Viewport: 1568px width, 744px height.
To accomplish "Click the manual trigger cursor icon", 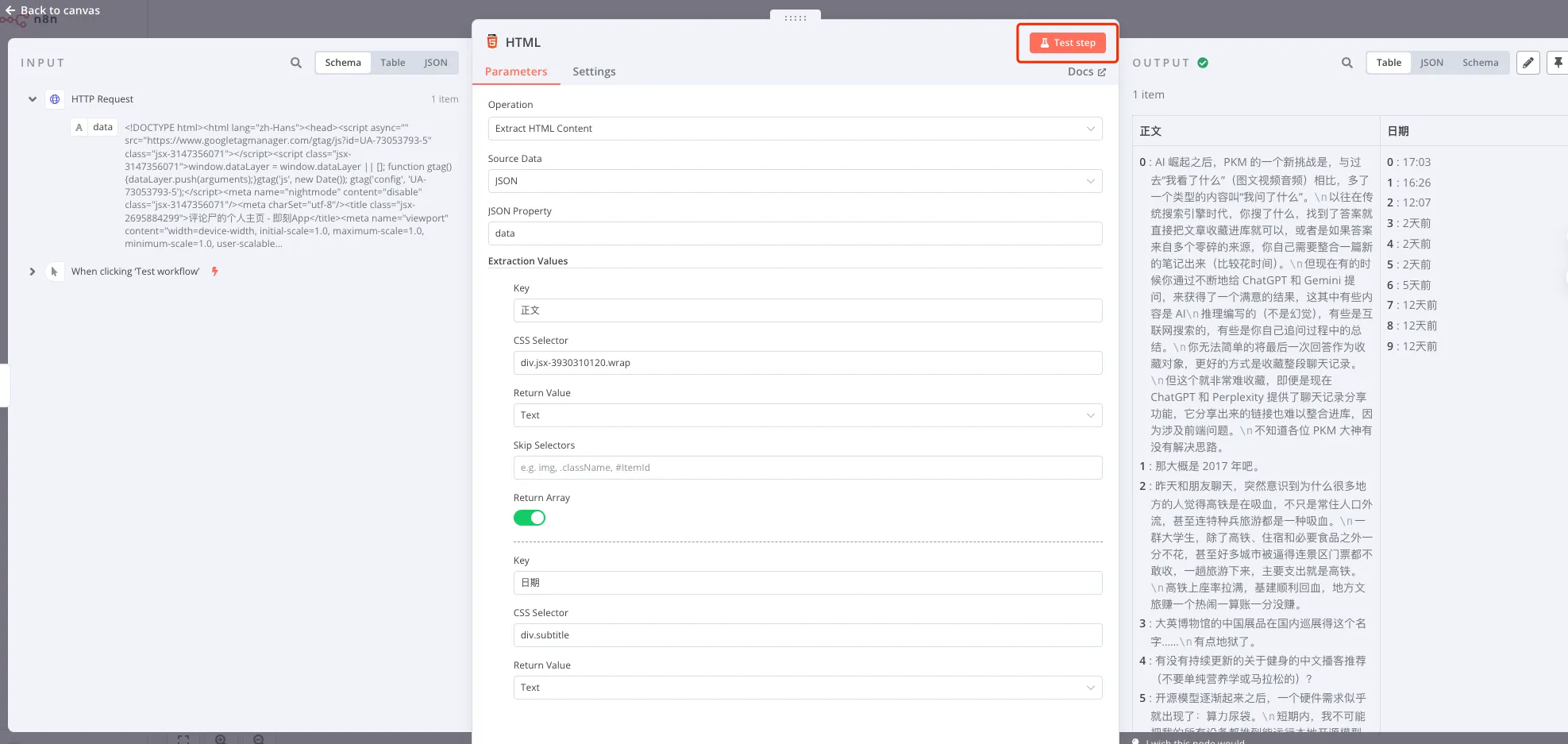I will pyautogui.click(x=55, y=272).
